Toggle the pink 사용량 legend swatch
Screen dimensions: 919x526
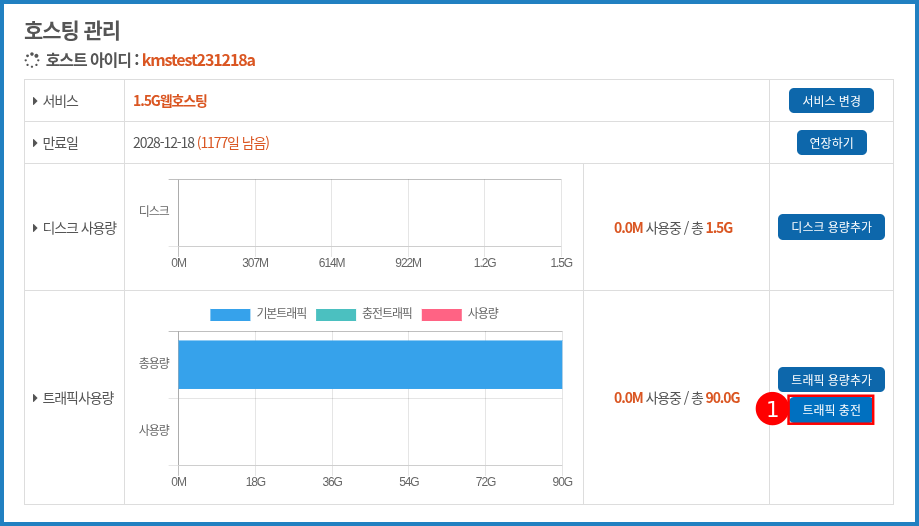441,315
